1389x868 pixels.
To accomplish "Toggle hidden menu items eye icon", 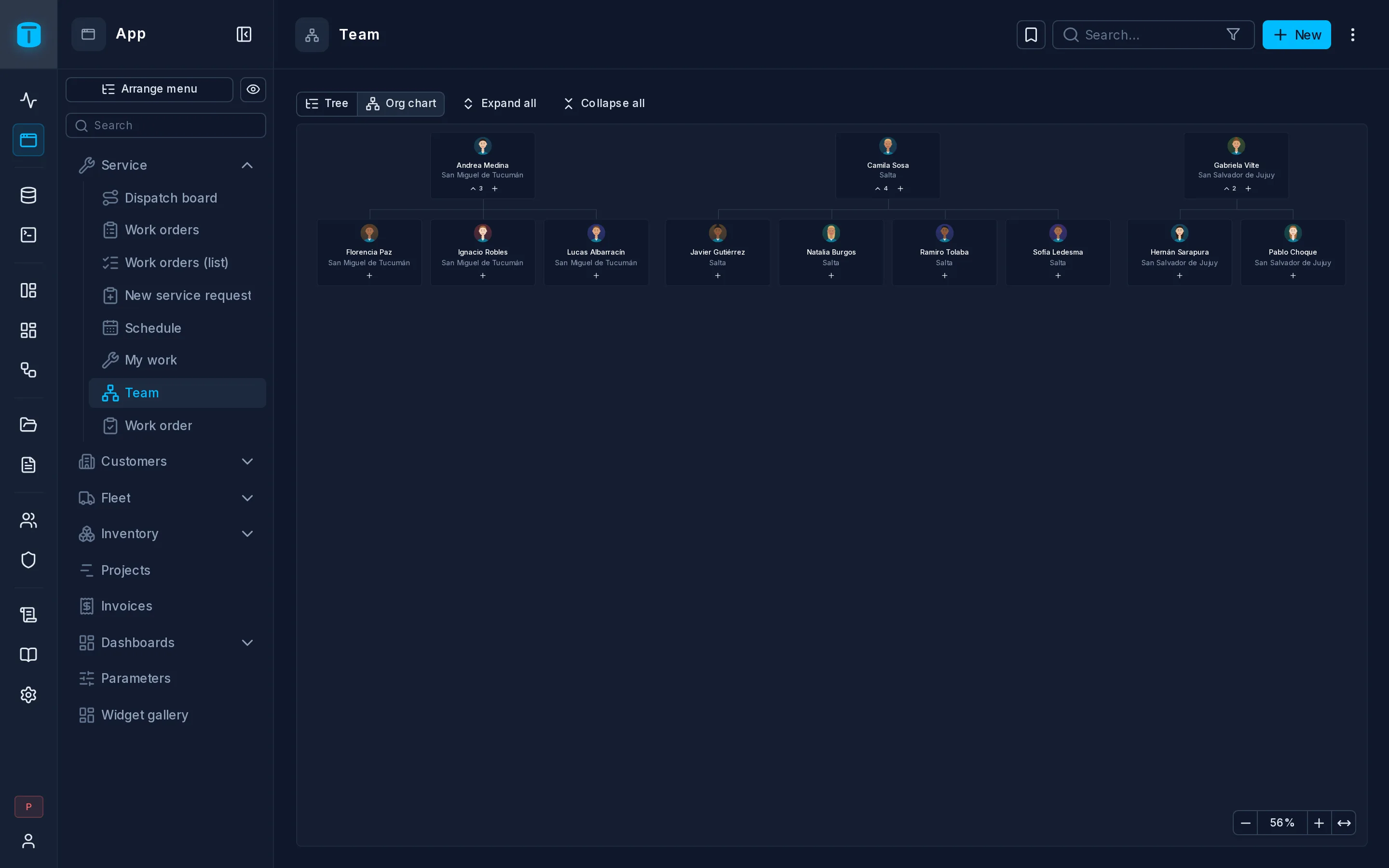I will pyautogui.click(x=253, y=90).
